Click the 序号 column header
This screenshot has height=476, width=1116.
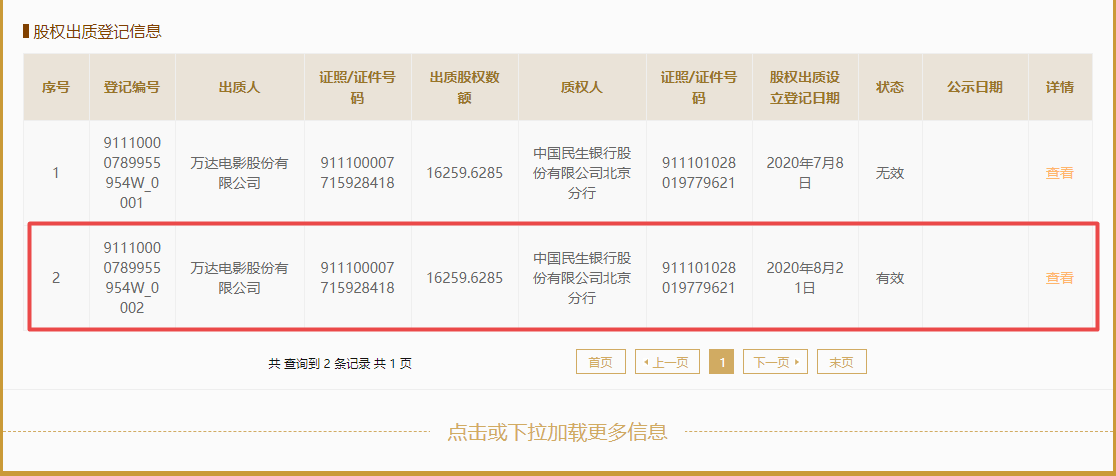pyautogui.click(x=56, y=88)
